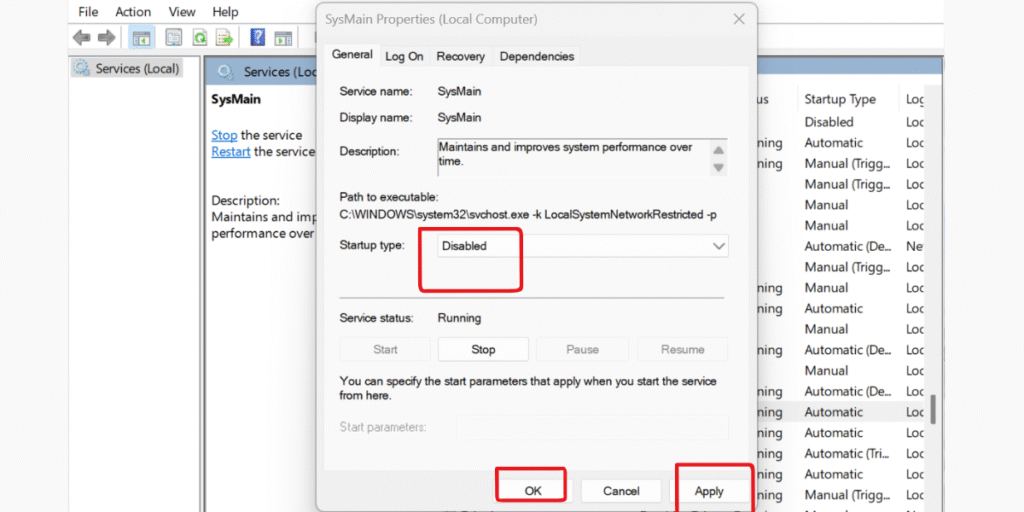Screen dimensions: 1024x512
Task: Open the Startup type dropdown
Action: [583, 246]
